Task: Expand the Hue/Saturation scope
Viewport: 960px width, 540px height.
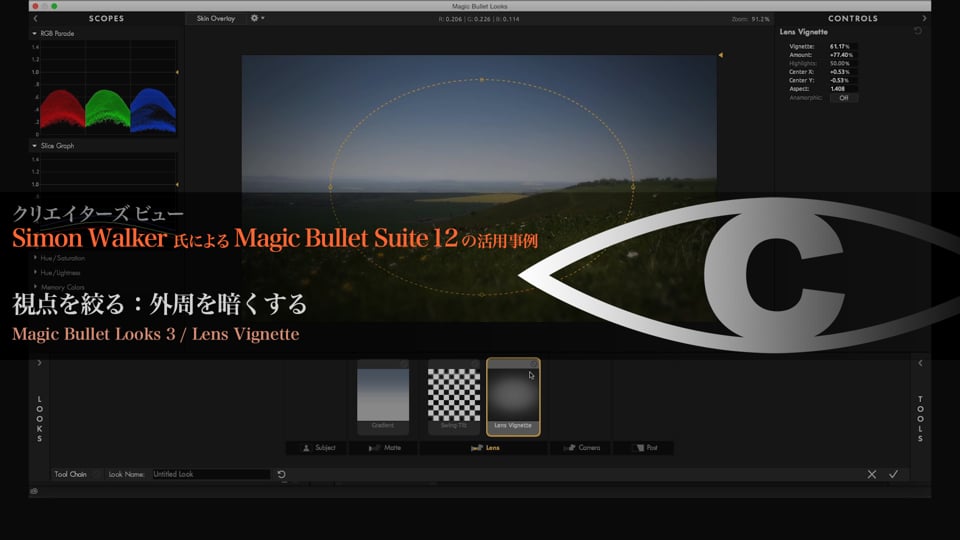Action: 35,258
